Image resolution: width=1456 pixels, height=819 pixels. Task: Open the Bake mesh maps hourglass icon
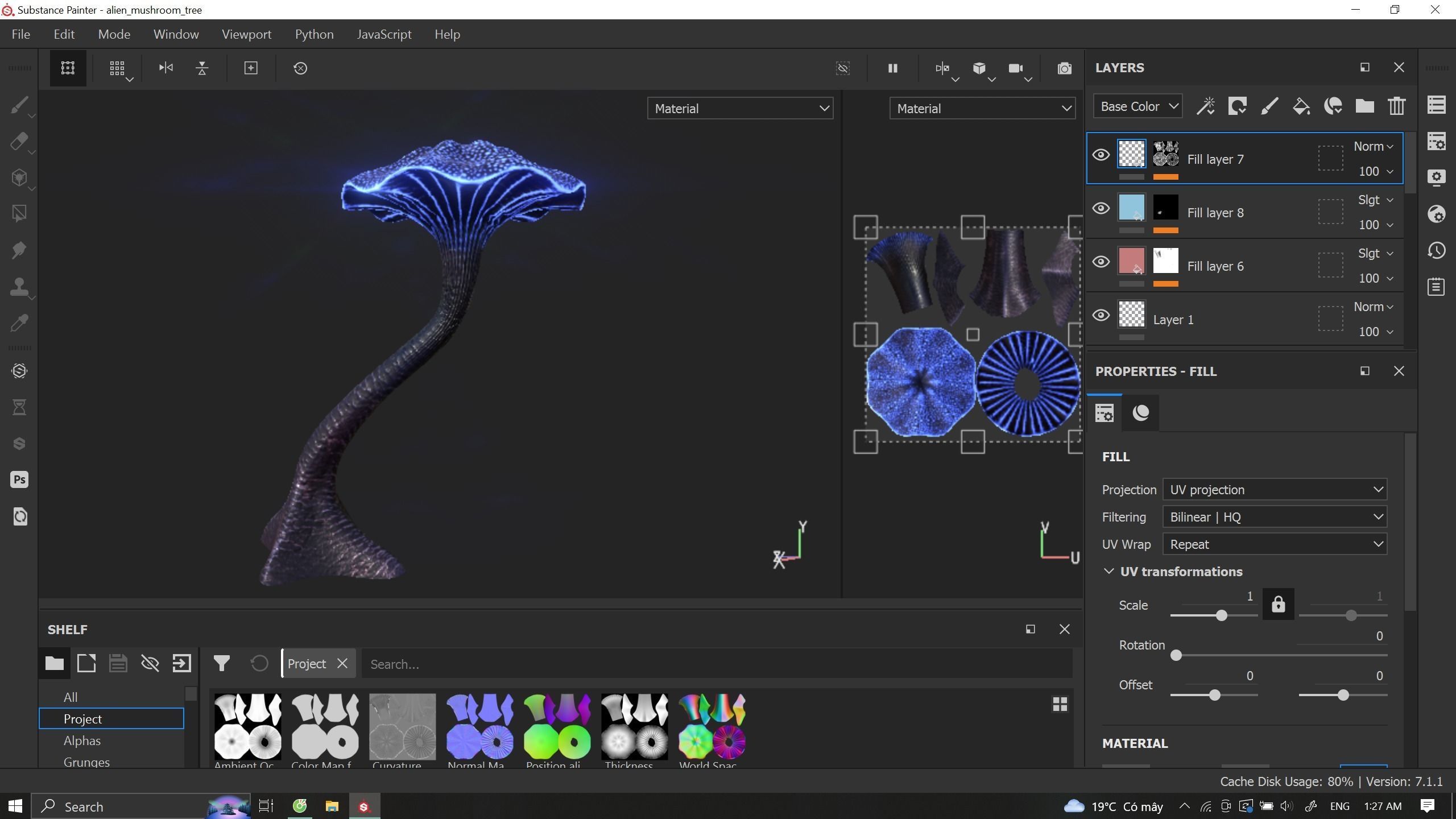pos(19,407)
